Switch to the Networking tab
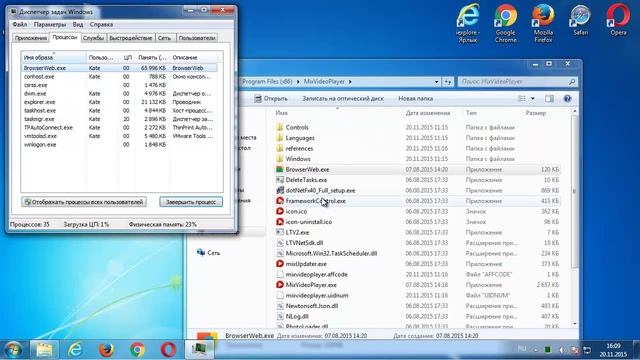The image size is (640, 360). coord(164,38)
